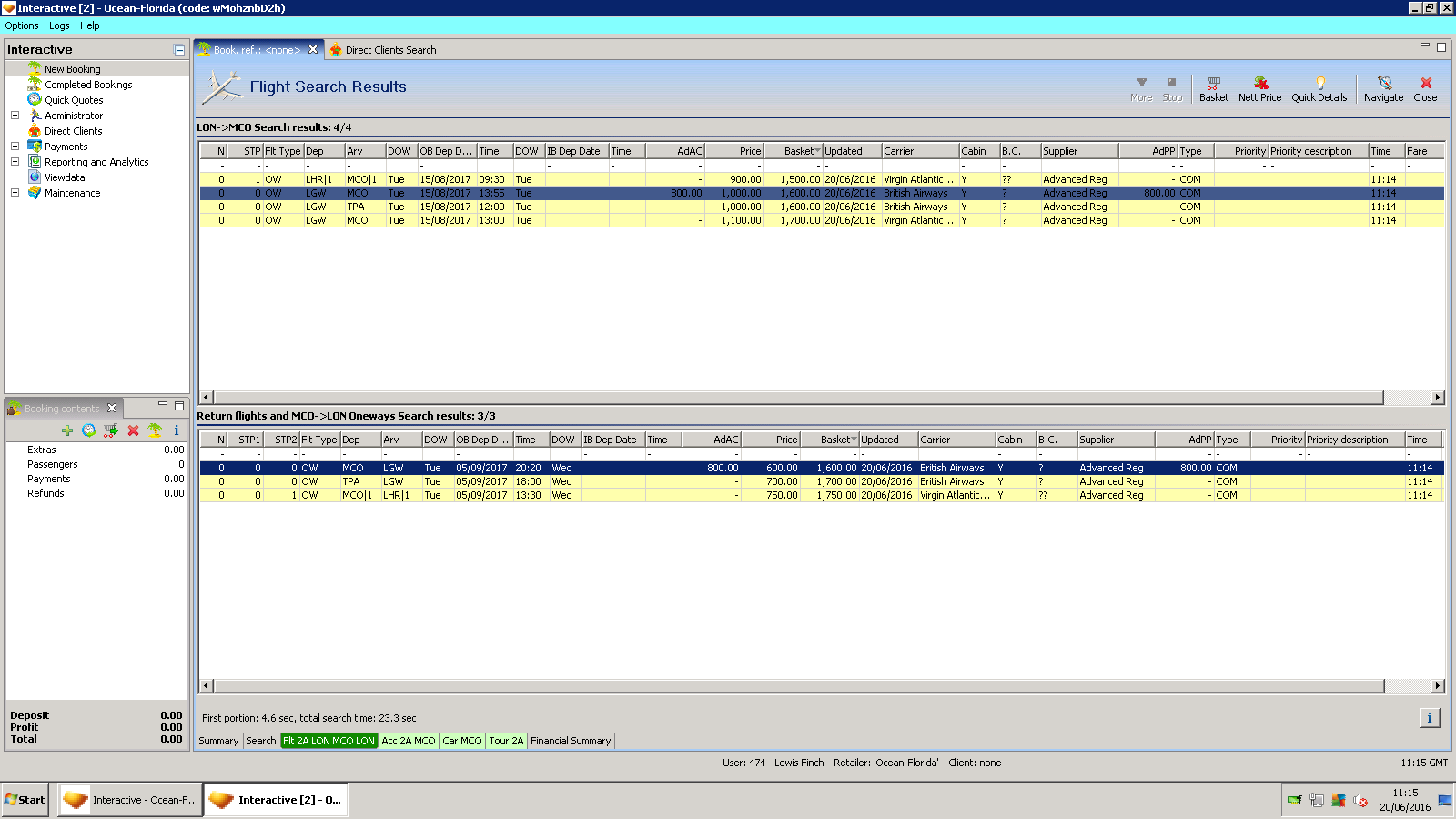Open the Logs menu
The image size is (1456, 819).
[59, 25]
